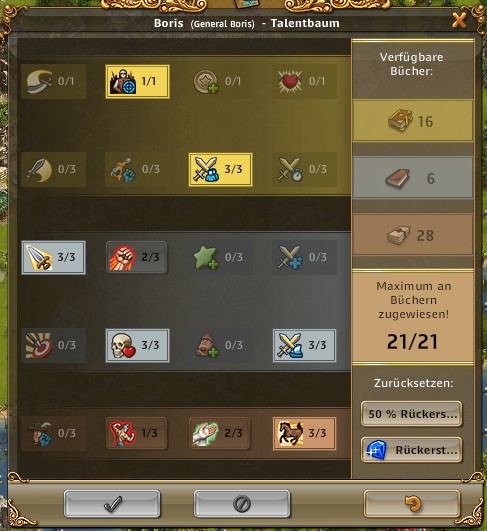This screenshot has width=487, height=531.
Task: Choose the bullseye arrow talent 0/3
Action: 54,345
